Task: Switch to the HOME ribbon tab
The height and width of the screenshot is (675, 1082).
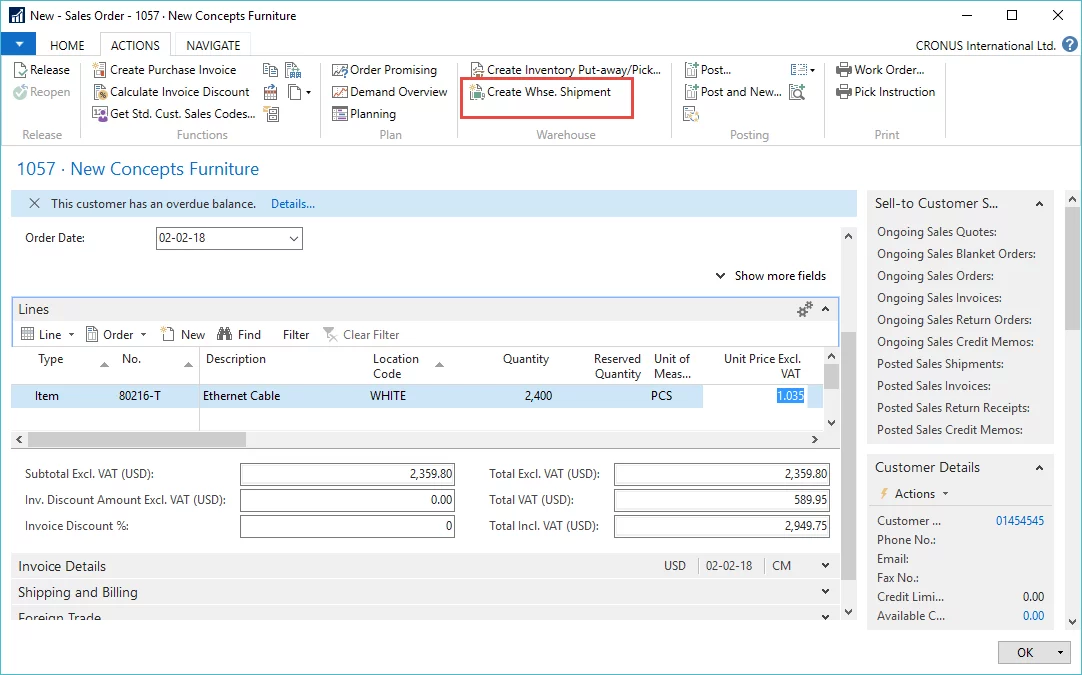Action: click(68, 45)
